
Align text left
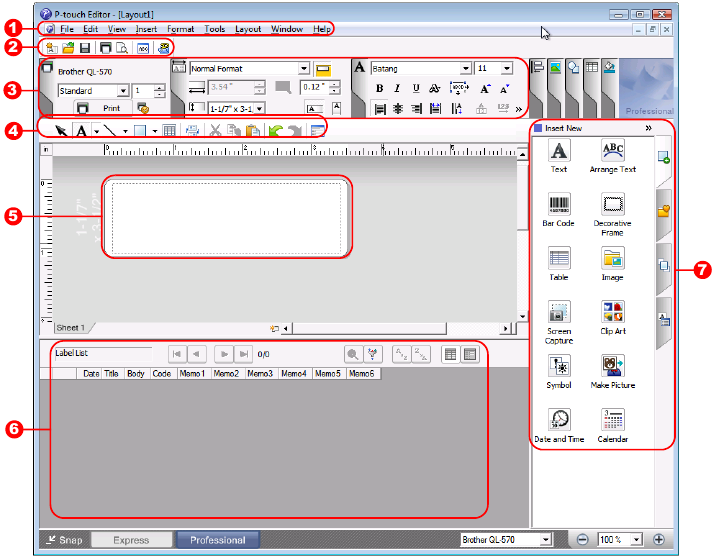[x=380, y=109]
